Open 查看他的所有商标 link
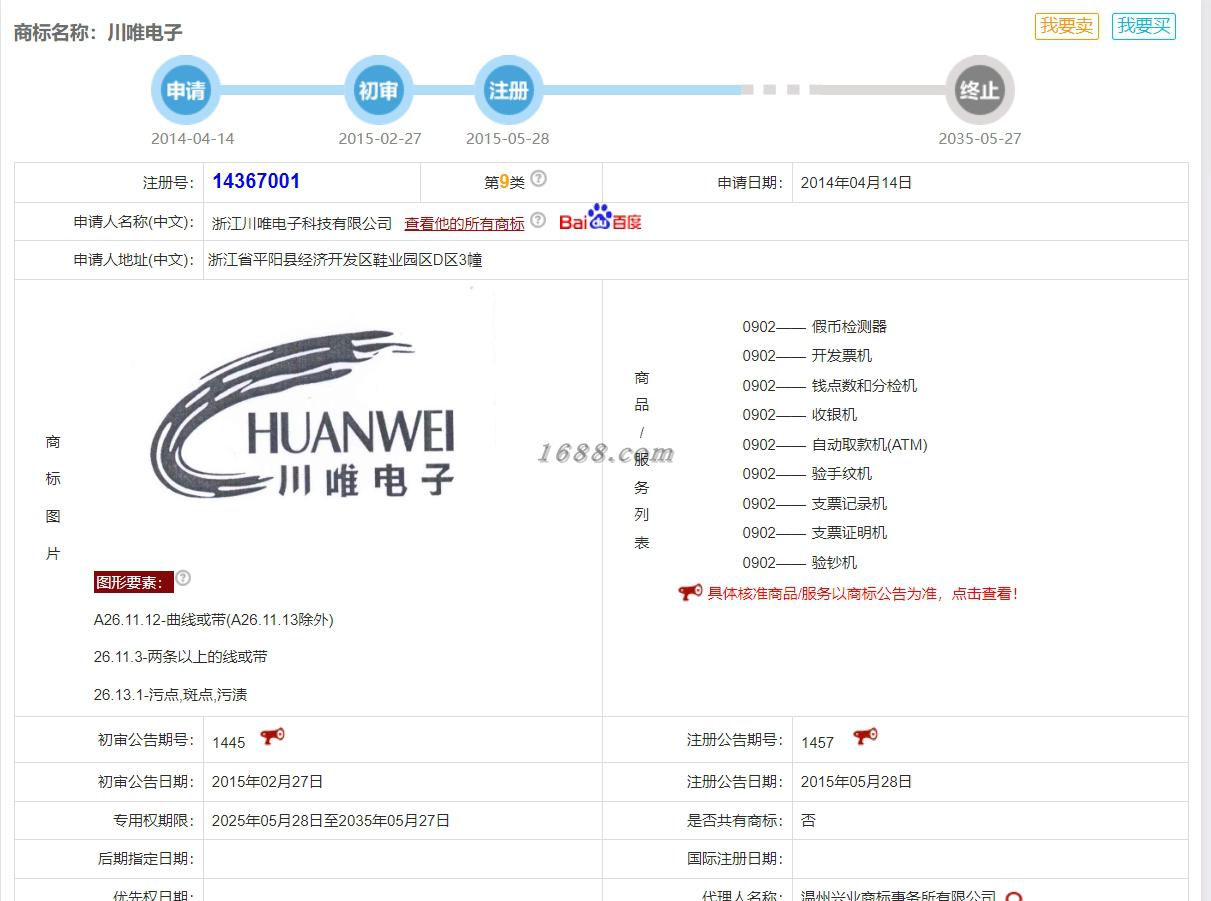 (464, 223)
